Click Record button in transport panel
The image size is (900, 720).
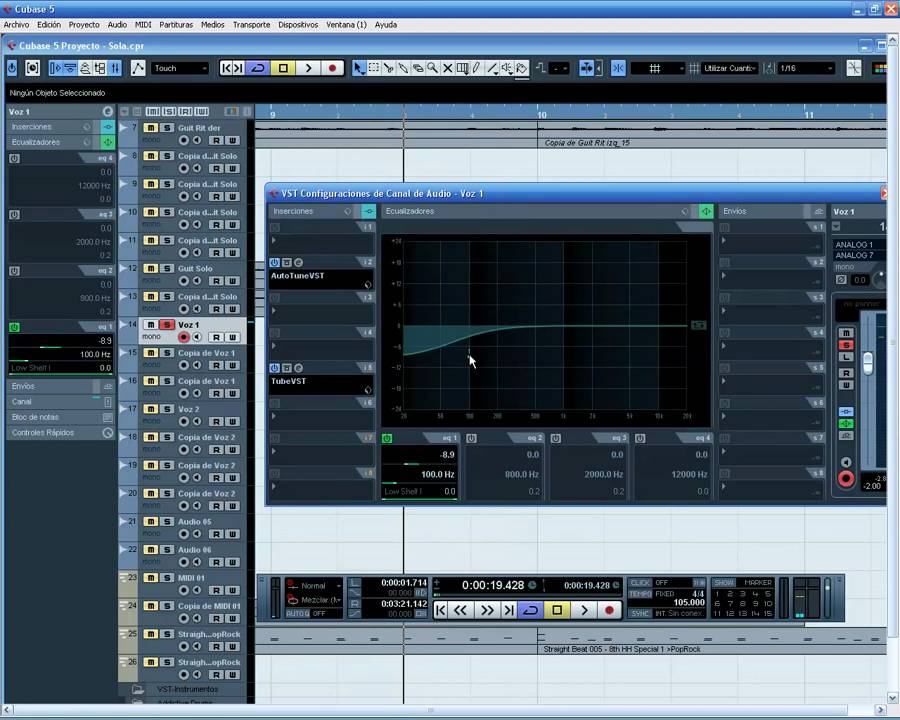[x=610, y=610]
